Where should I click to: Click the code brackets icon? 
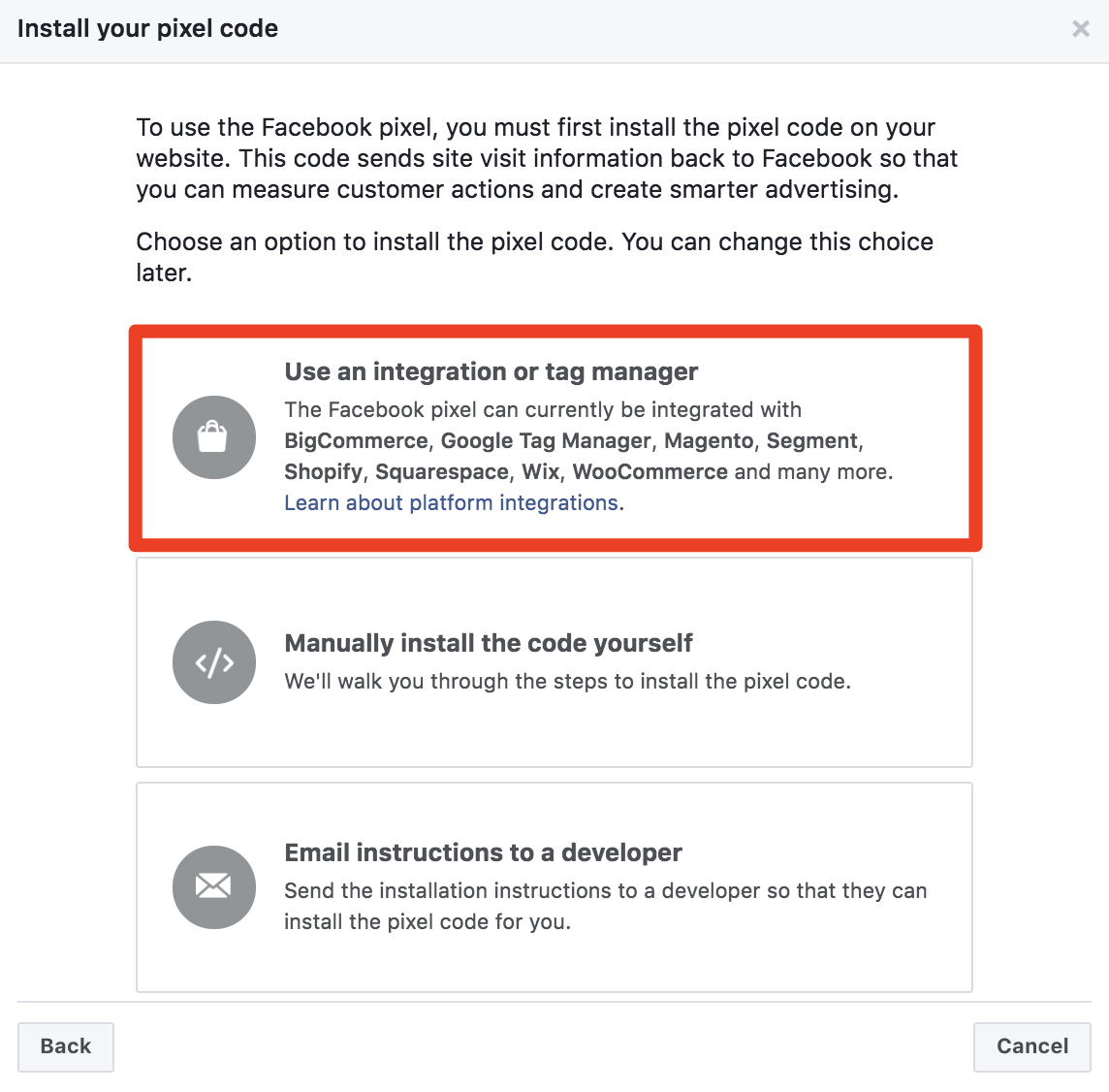click(214, 662)
